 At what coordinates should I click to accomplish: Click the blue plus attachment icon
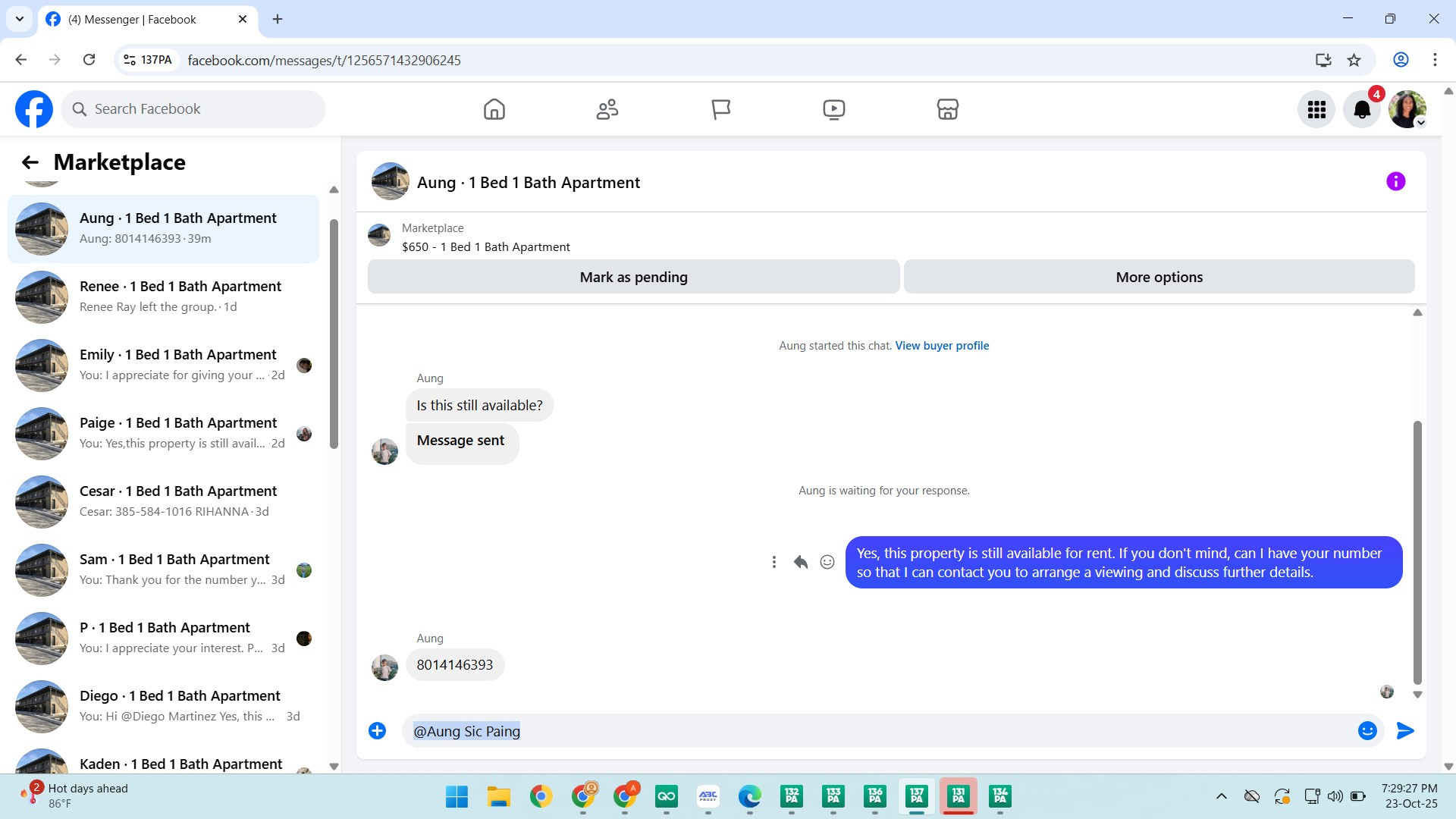[377, 731]
